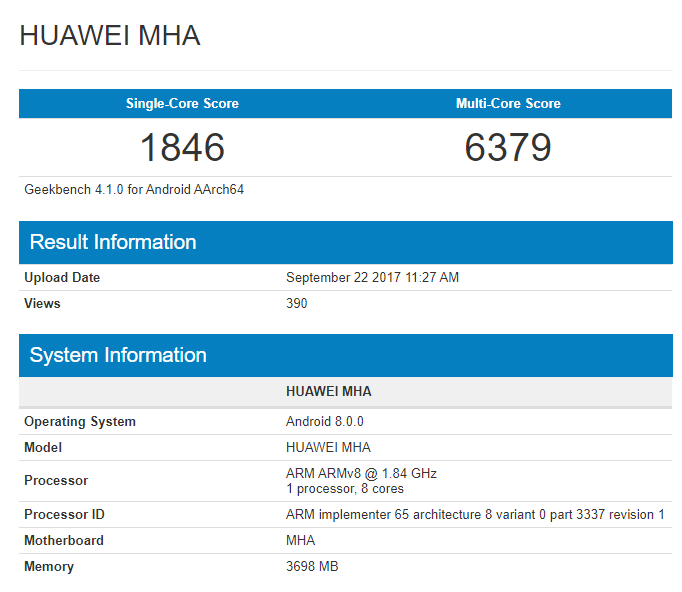Click the Memory value 3698 MB
Viewport: 682px width, 592px height.
coord(312,567)
